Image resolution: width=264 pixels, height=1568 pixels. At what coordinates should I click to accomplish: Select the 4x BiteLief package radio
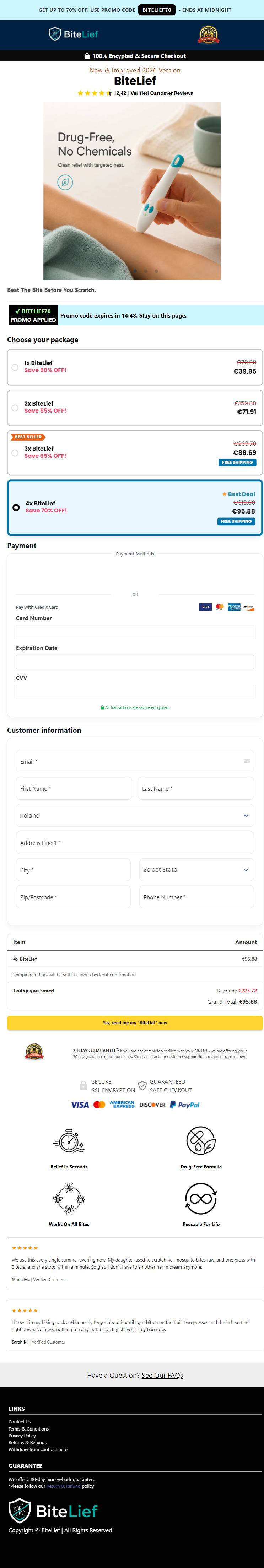16,507
